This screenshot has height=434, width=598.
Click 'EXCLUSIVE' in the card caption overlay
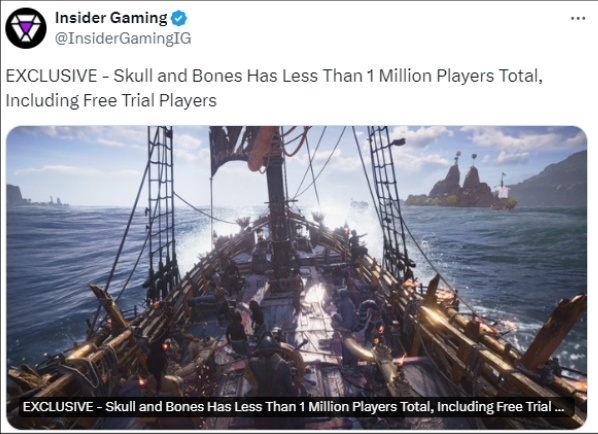coord(58,407)
